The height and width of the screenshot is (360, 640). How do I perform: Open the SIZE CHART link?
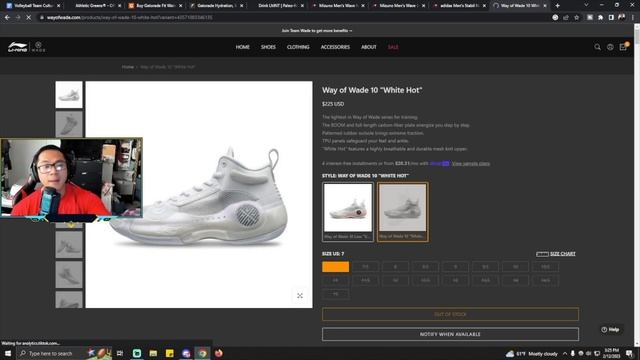coord(562,254)
